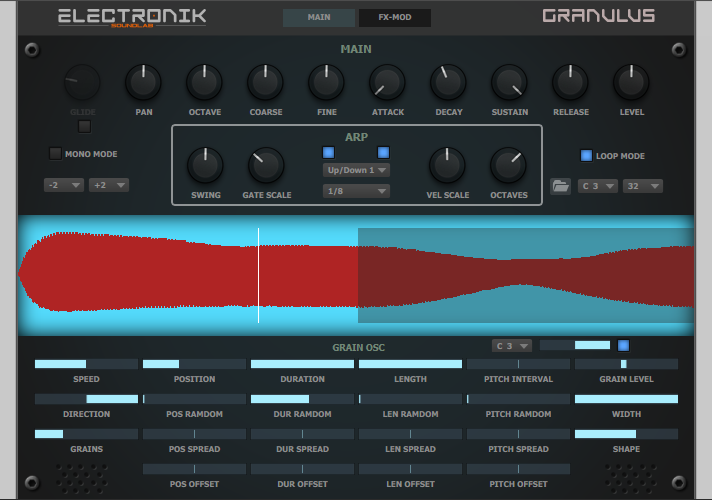Click the Pitch Offset slider
The image size is (712, 500).
(519, 469)
